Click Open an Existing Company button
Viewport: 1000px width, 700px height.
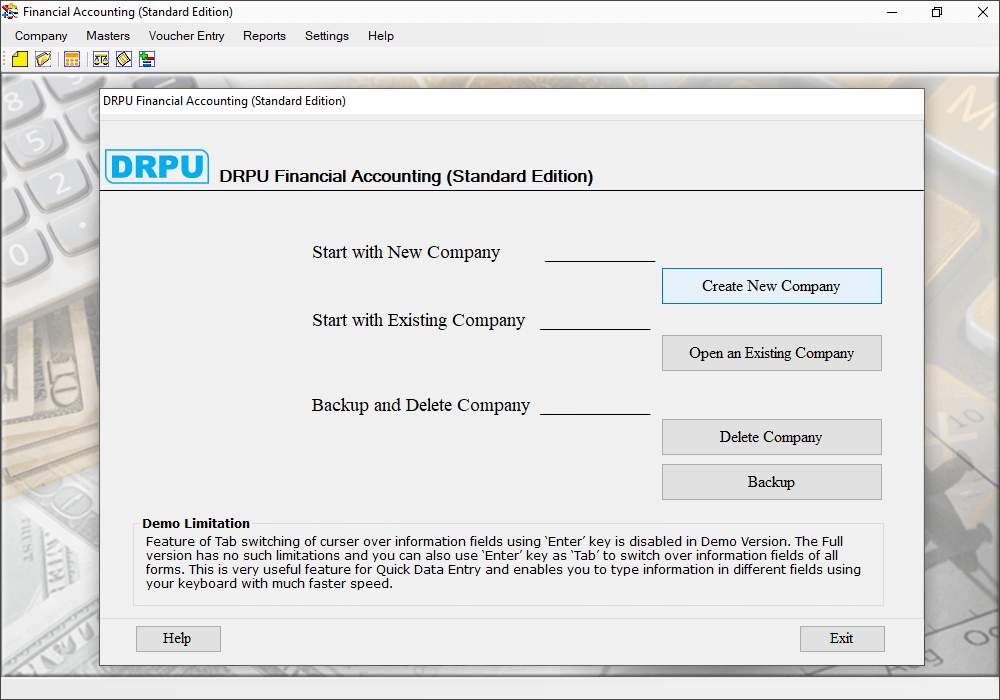772,353
